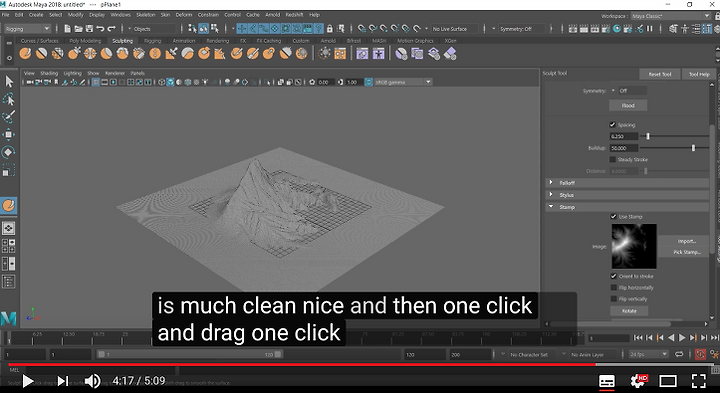This screenshot has height=393, width=720.
Task: Select the Flatten sculpt tool in the shelf
Action: [x=106, y=54]
